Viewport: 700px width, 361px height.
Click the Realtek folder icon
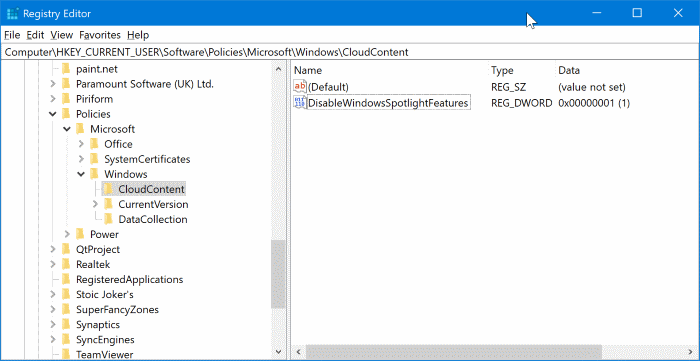click(66, 265)
